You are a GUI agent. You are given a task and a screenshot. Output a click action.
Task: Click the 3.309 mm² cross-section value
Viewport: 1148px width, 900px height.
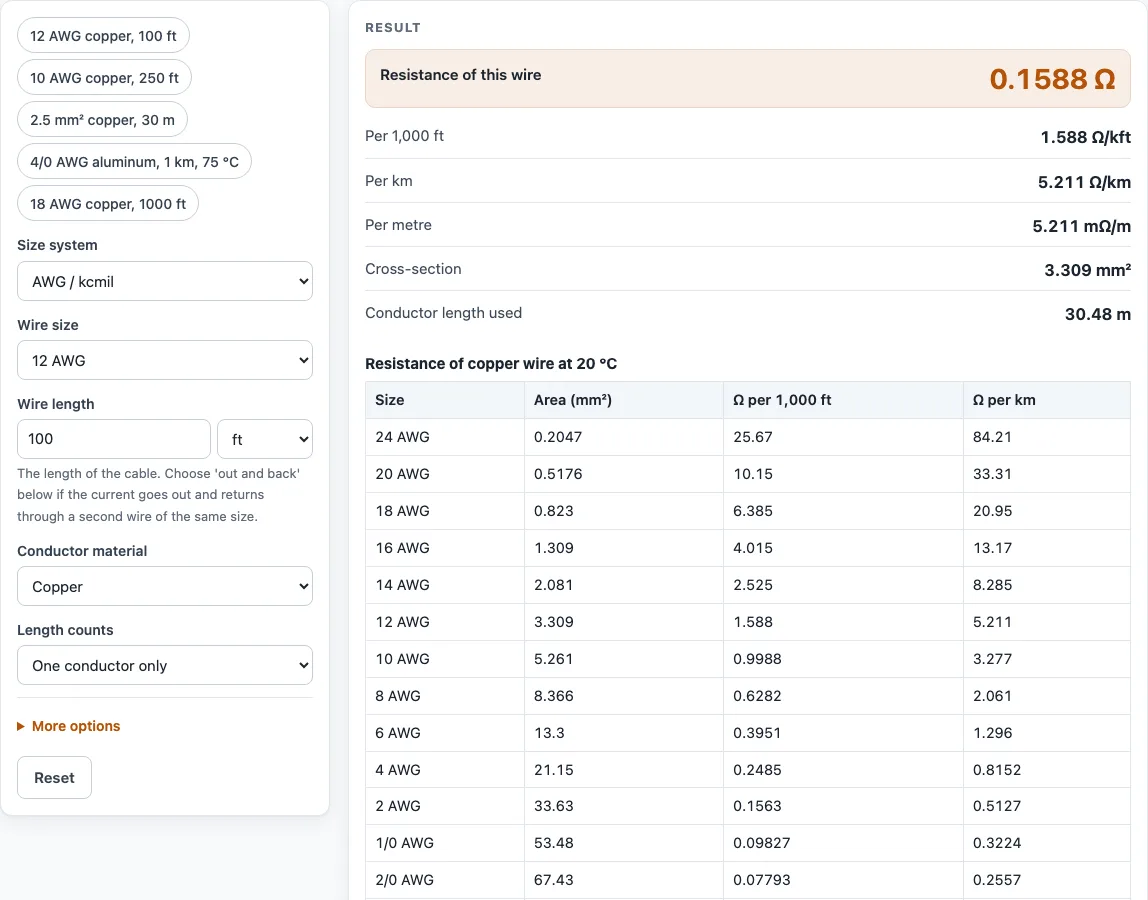[x=1087, y=270]
